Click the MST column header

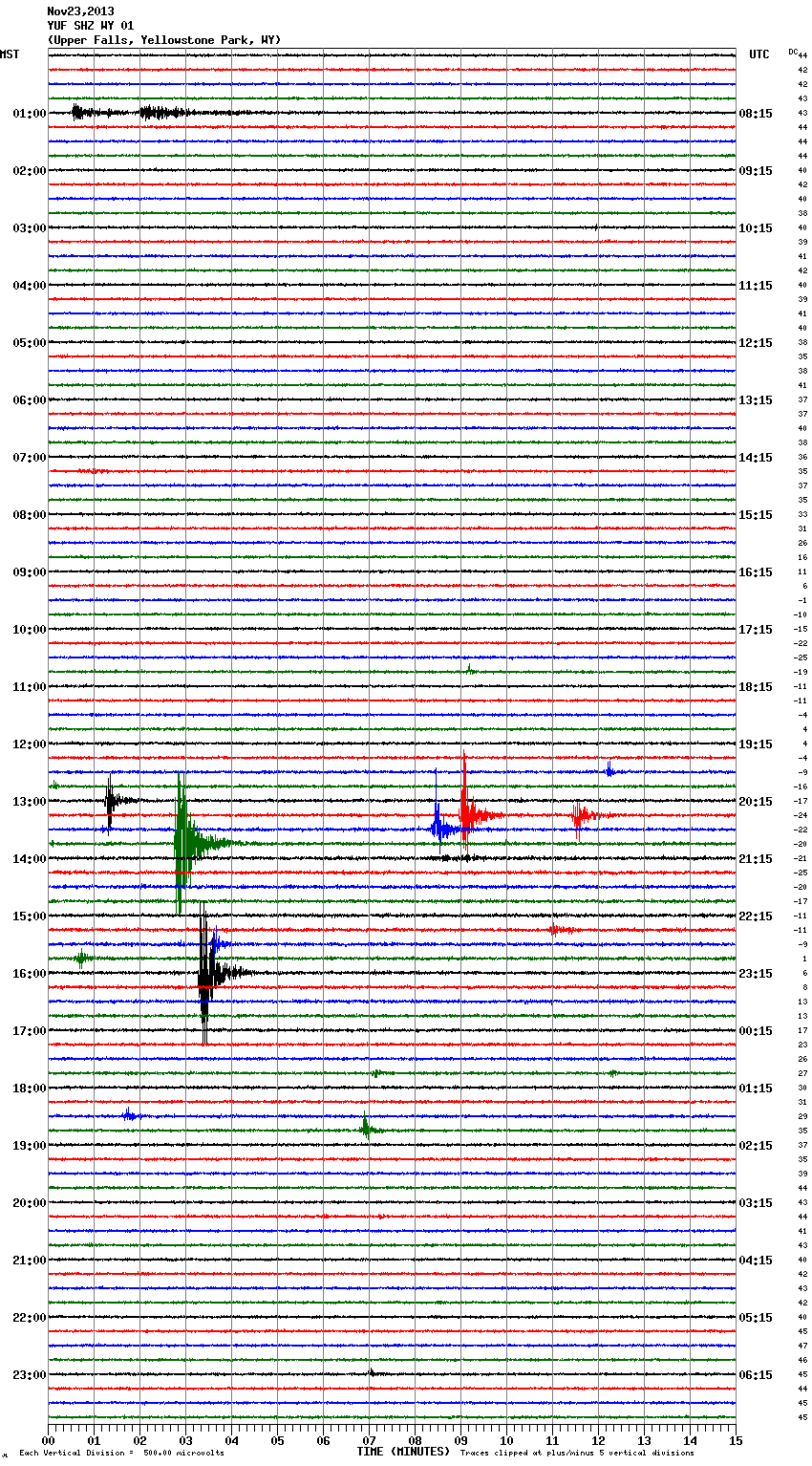click(x=10, y=54)
